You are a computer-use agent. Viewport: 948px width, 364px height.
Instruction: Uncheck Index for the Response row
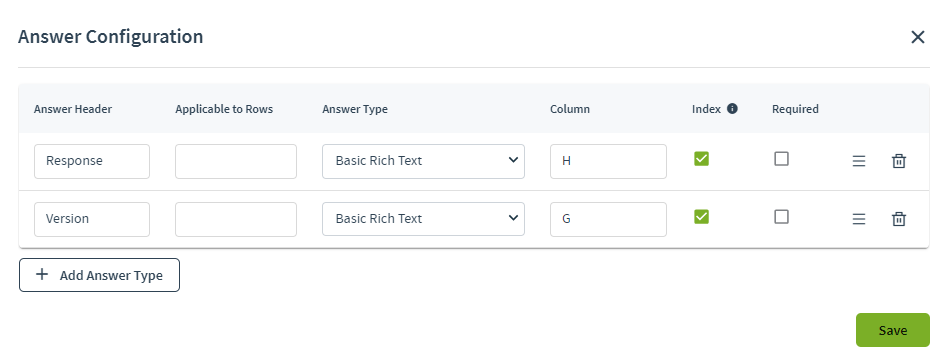pyautogui.click(x=701, y=158)
